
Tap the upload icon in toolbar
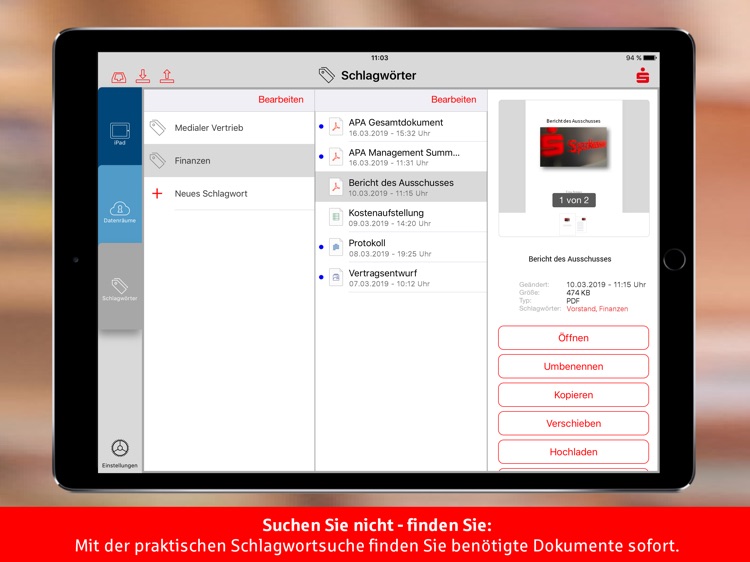[x=167, y=76]
